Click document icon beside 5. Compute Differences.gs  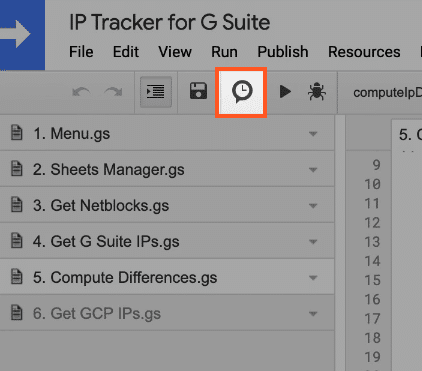coord(17,276)
